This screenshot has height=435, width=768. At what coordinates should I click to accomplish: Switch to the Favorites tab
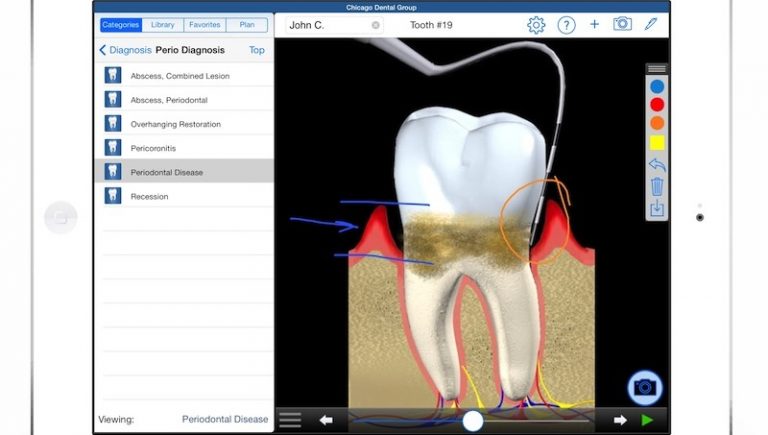click(x=204, y=25)
